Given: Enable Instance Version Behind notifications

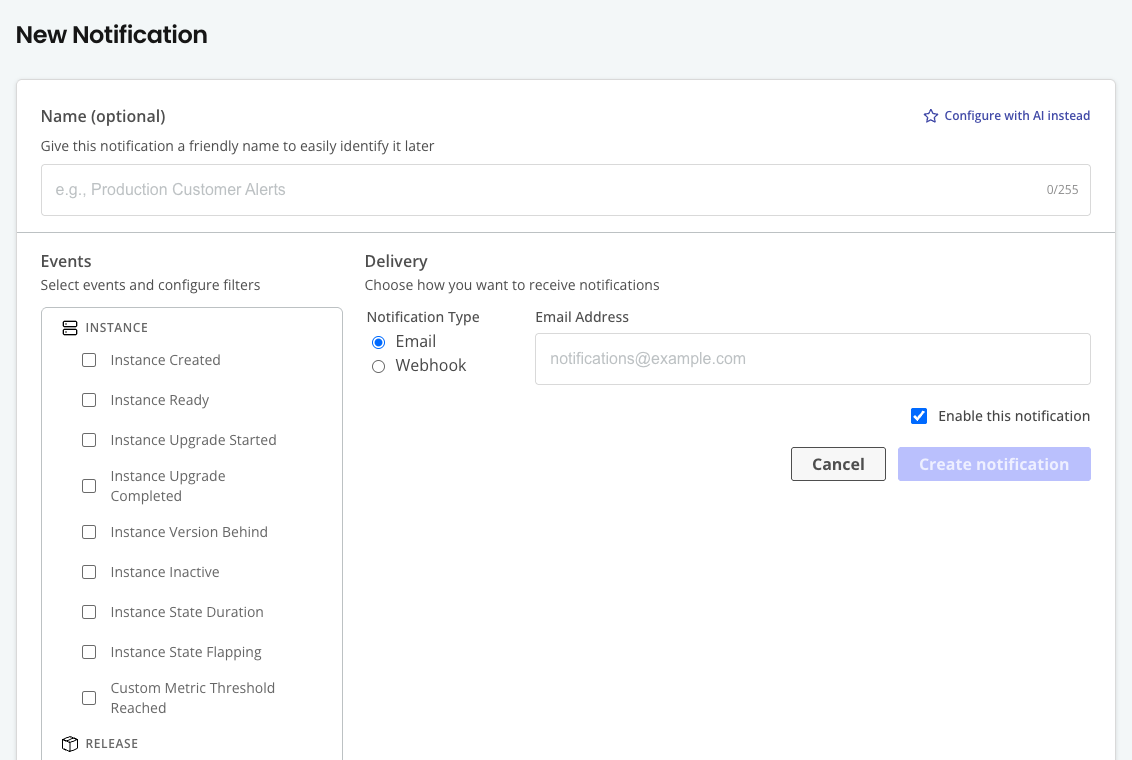Looking at the screenshot, I should pos(88,532).
